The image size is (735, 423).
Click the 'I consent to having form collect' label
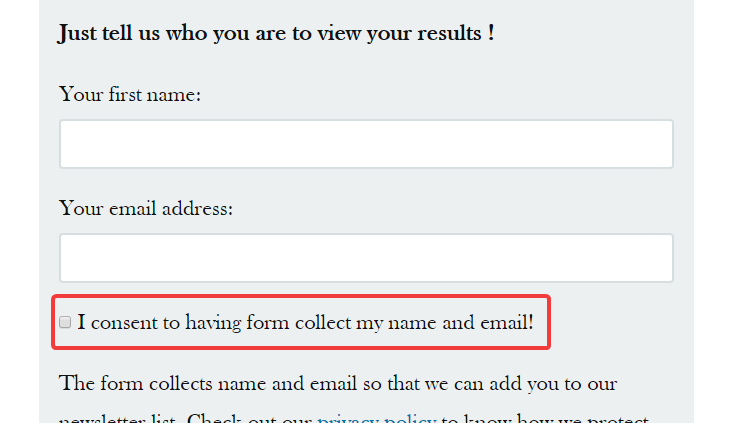305,323
